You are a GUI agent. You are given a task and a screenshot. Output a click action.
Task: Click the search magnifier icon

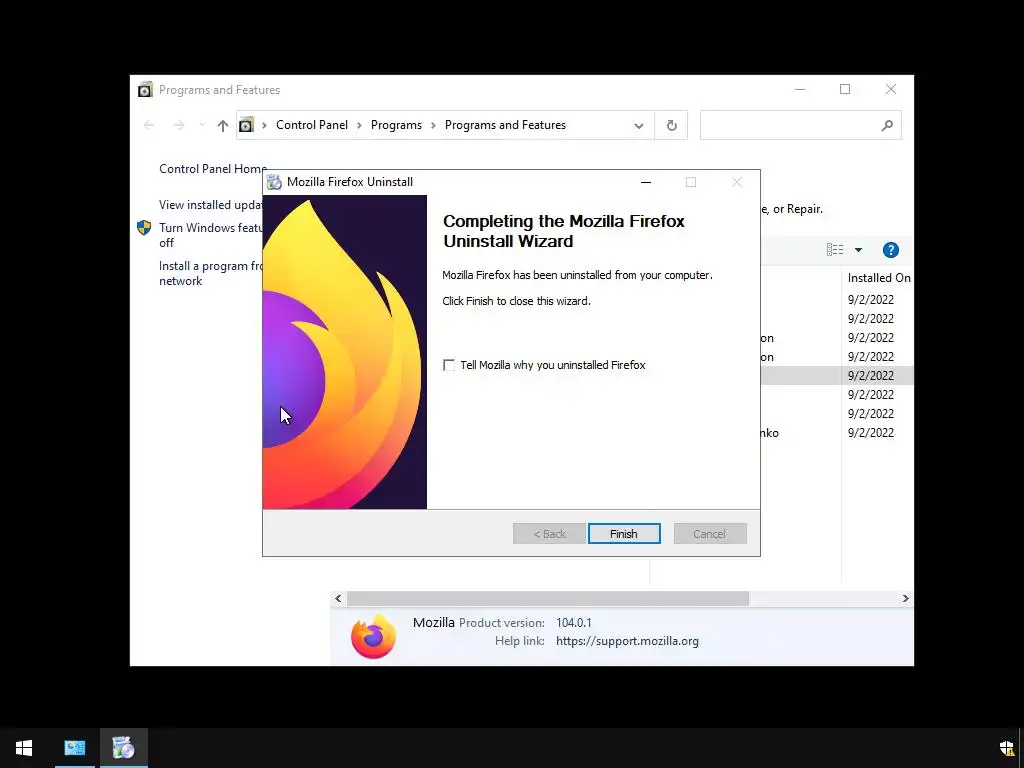[886, 125]
